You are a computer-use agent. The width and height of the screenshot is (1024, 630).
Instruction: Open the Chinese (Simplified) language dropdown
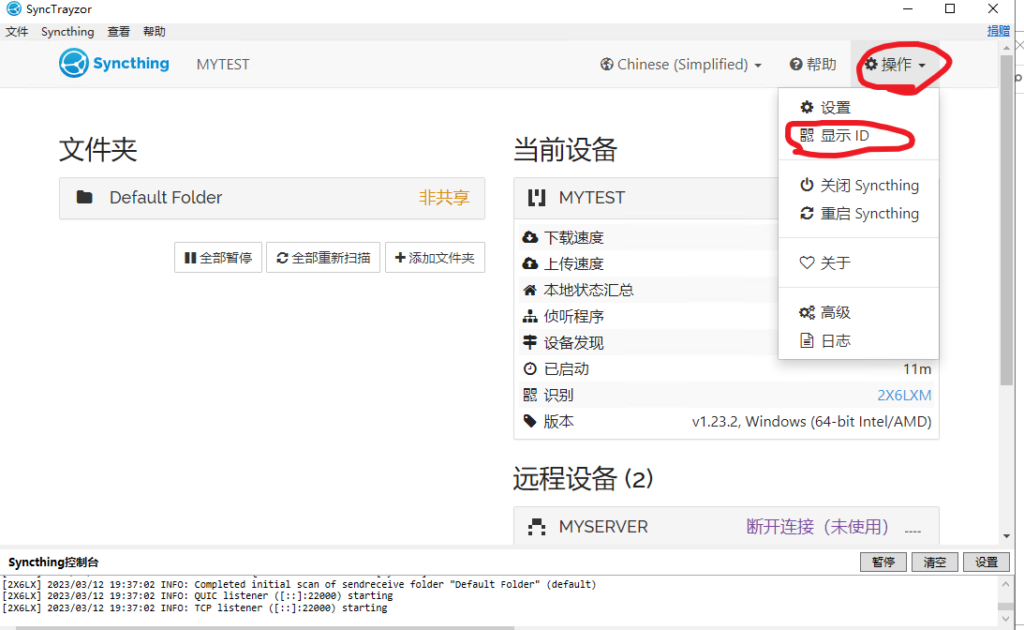coord(681,64)
